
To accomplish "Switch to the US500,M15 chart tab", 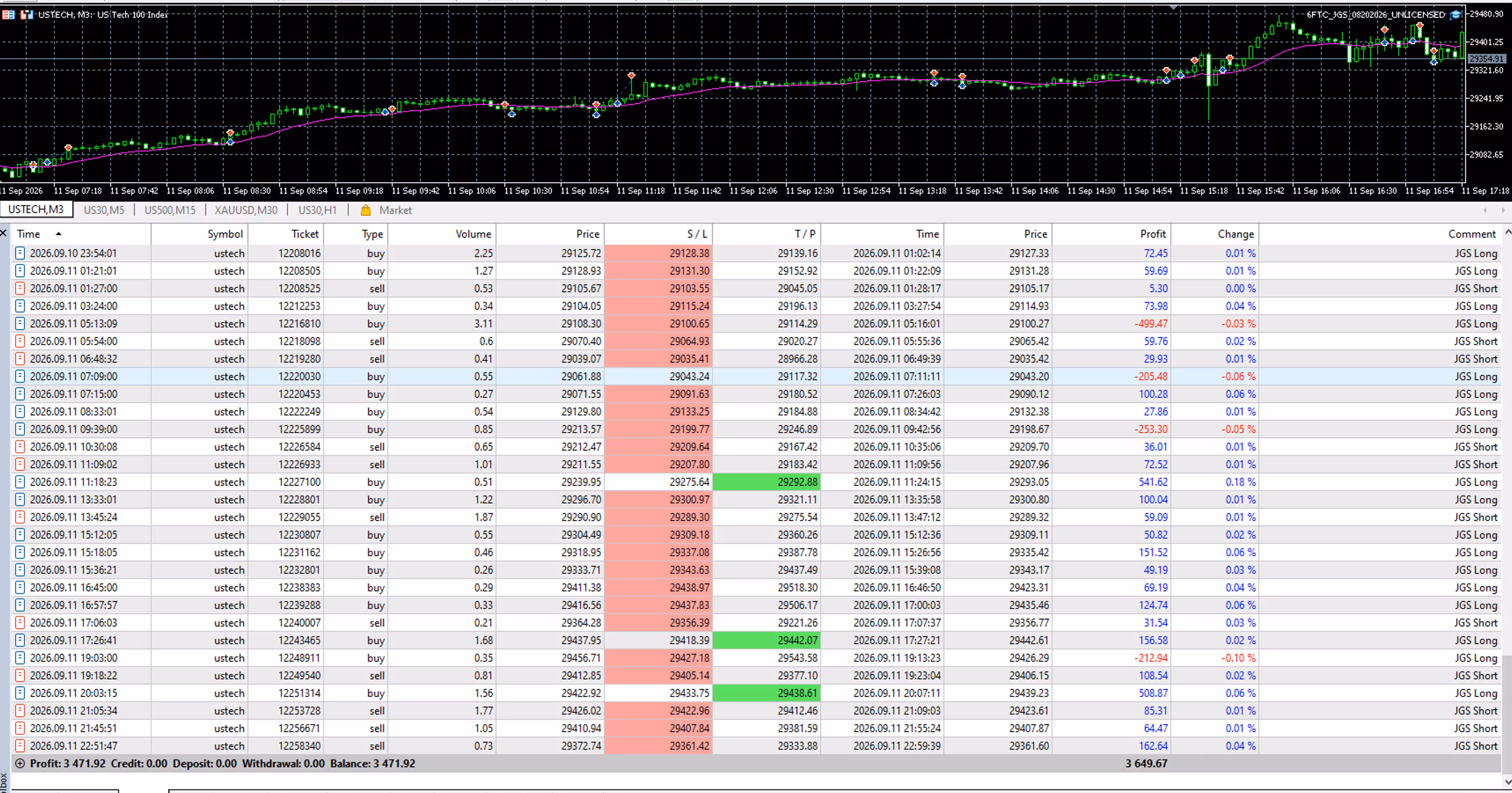I will click(x=169, y=210).
